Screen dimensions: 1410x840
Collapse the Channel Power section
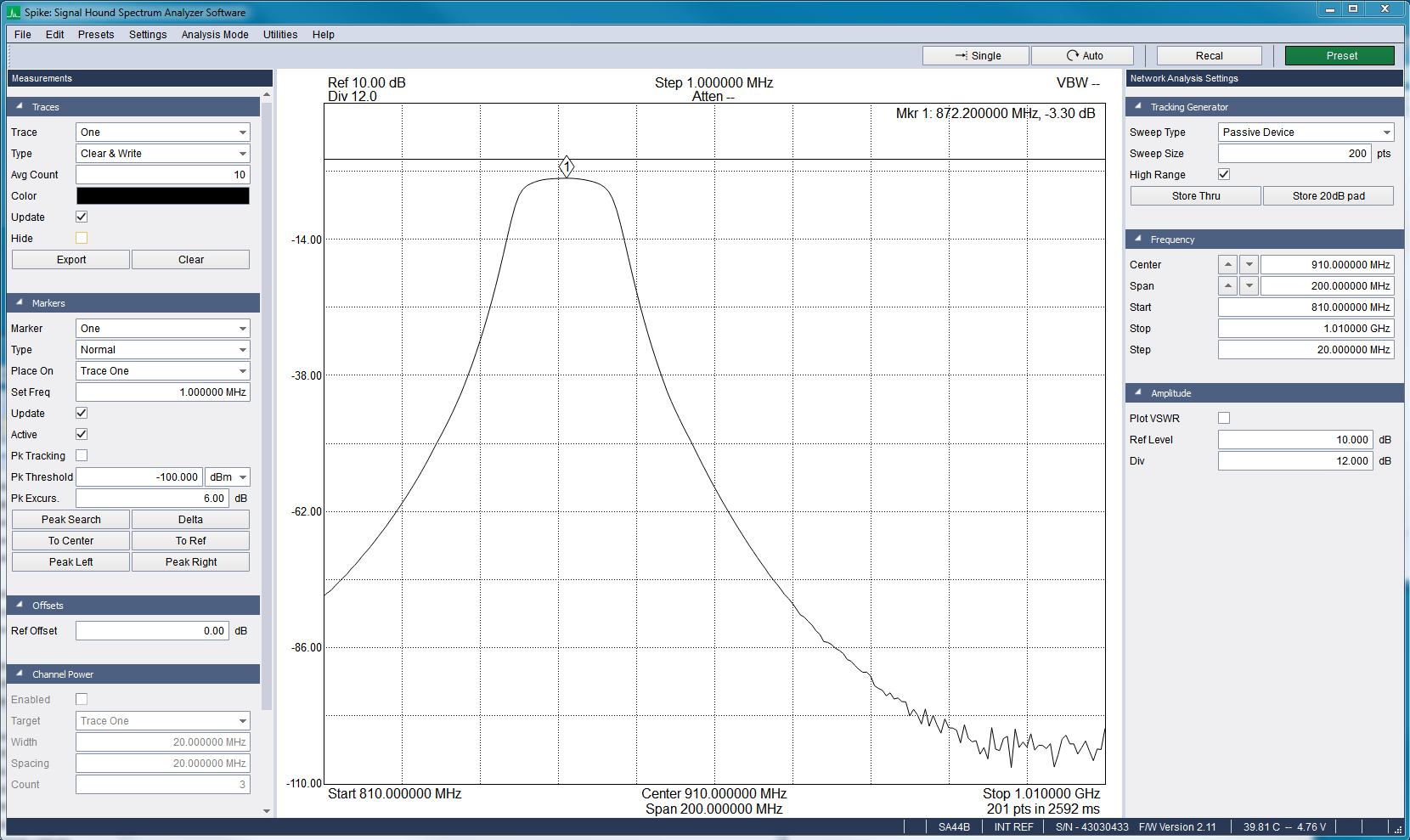coord(19,674)
